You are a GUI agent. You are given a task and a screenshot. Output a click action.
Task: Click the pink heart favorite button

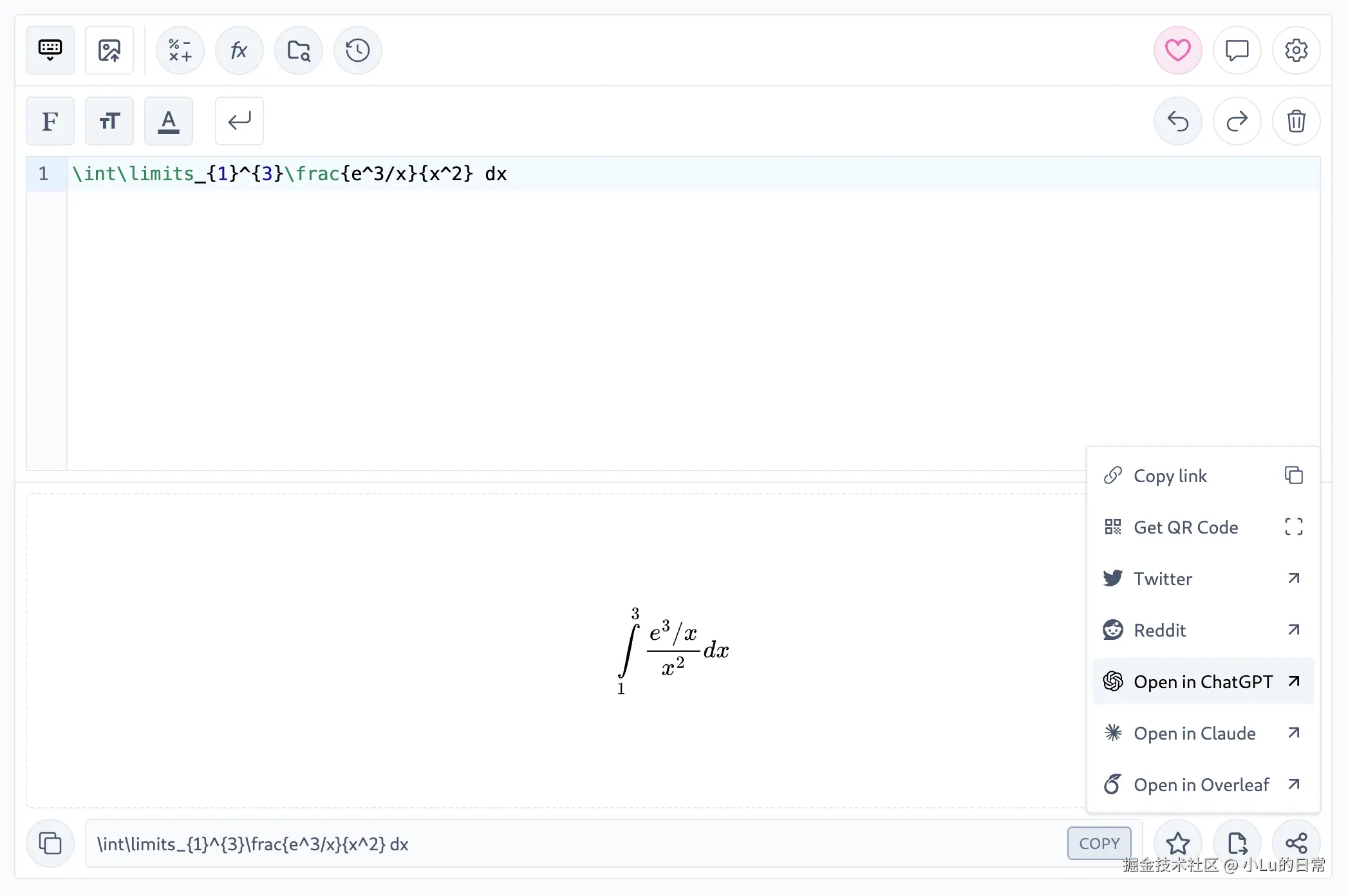pyautogui.click(x=1177, y=50)
